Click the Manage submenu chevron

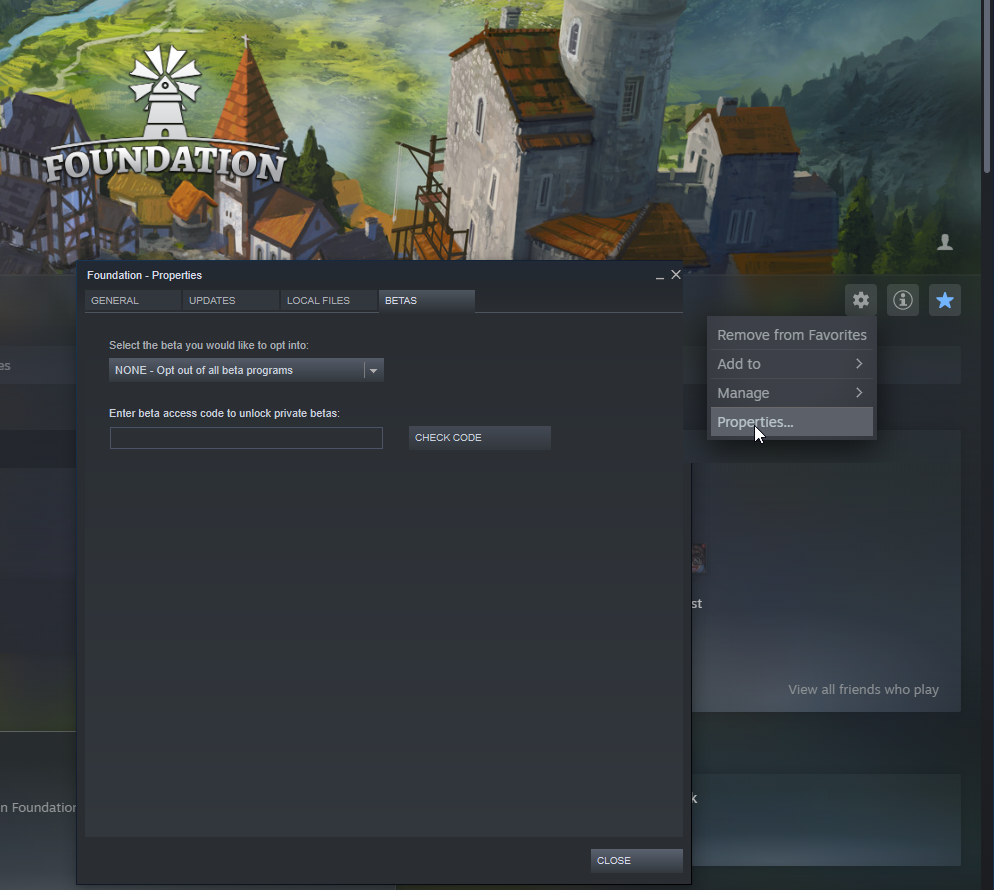click(859, 393)
